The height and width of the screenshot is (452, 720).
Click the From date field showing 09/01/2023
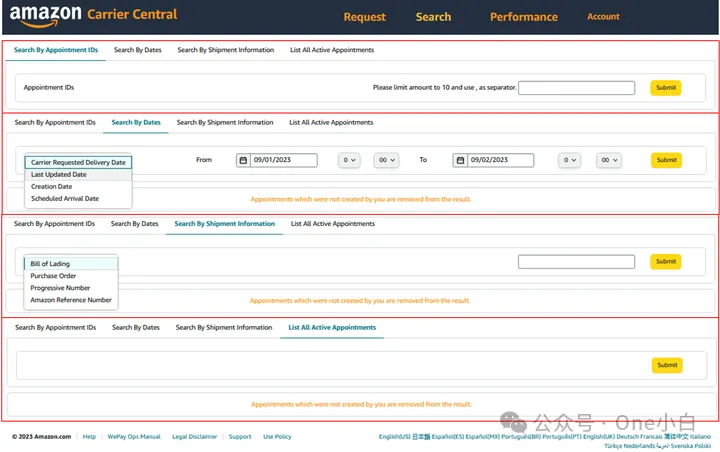point(284,160)
